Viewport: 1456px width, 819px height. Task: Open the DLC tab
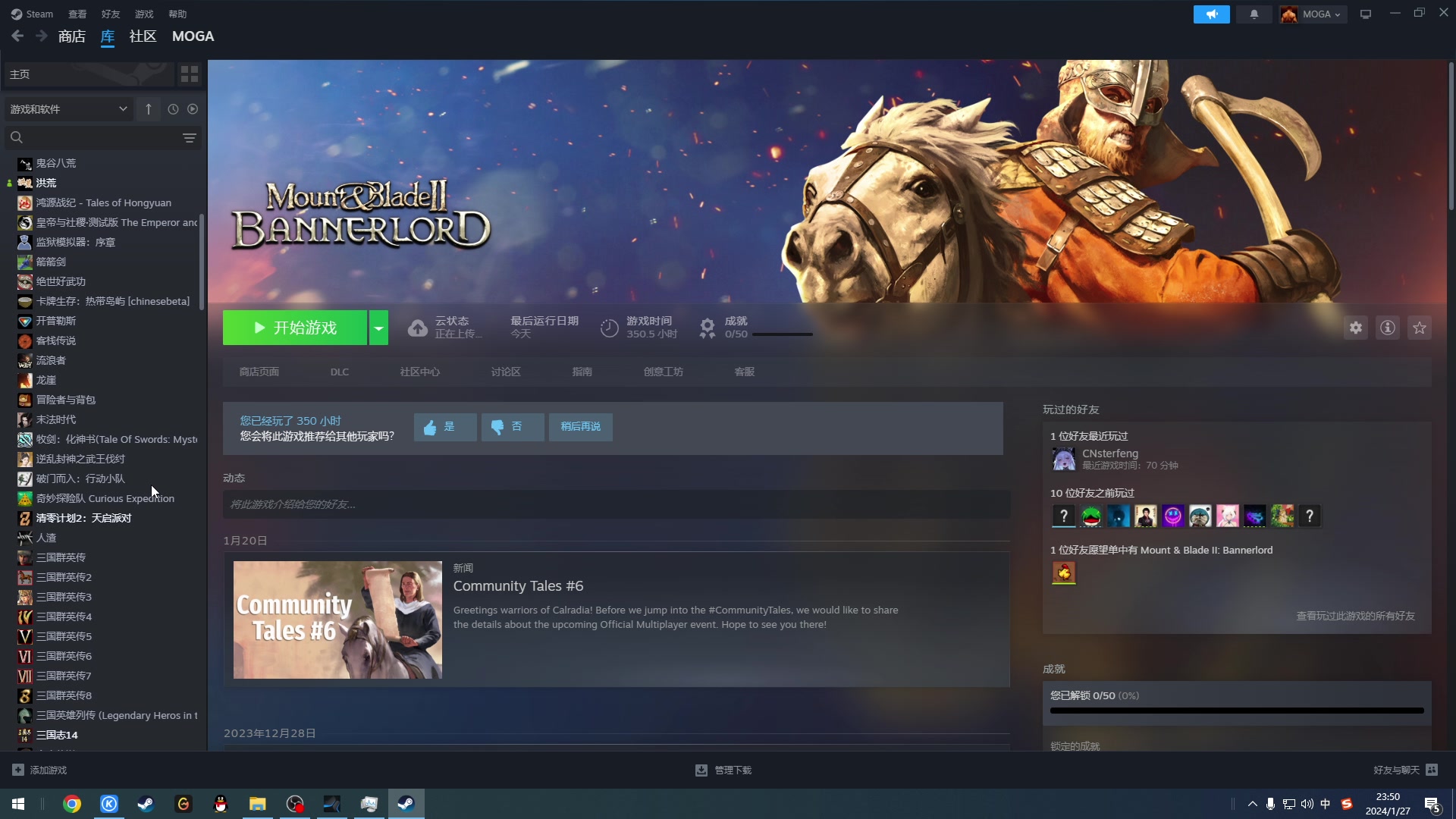pos(340,372)
